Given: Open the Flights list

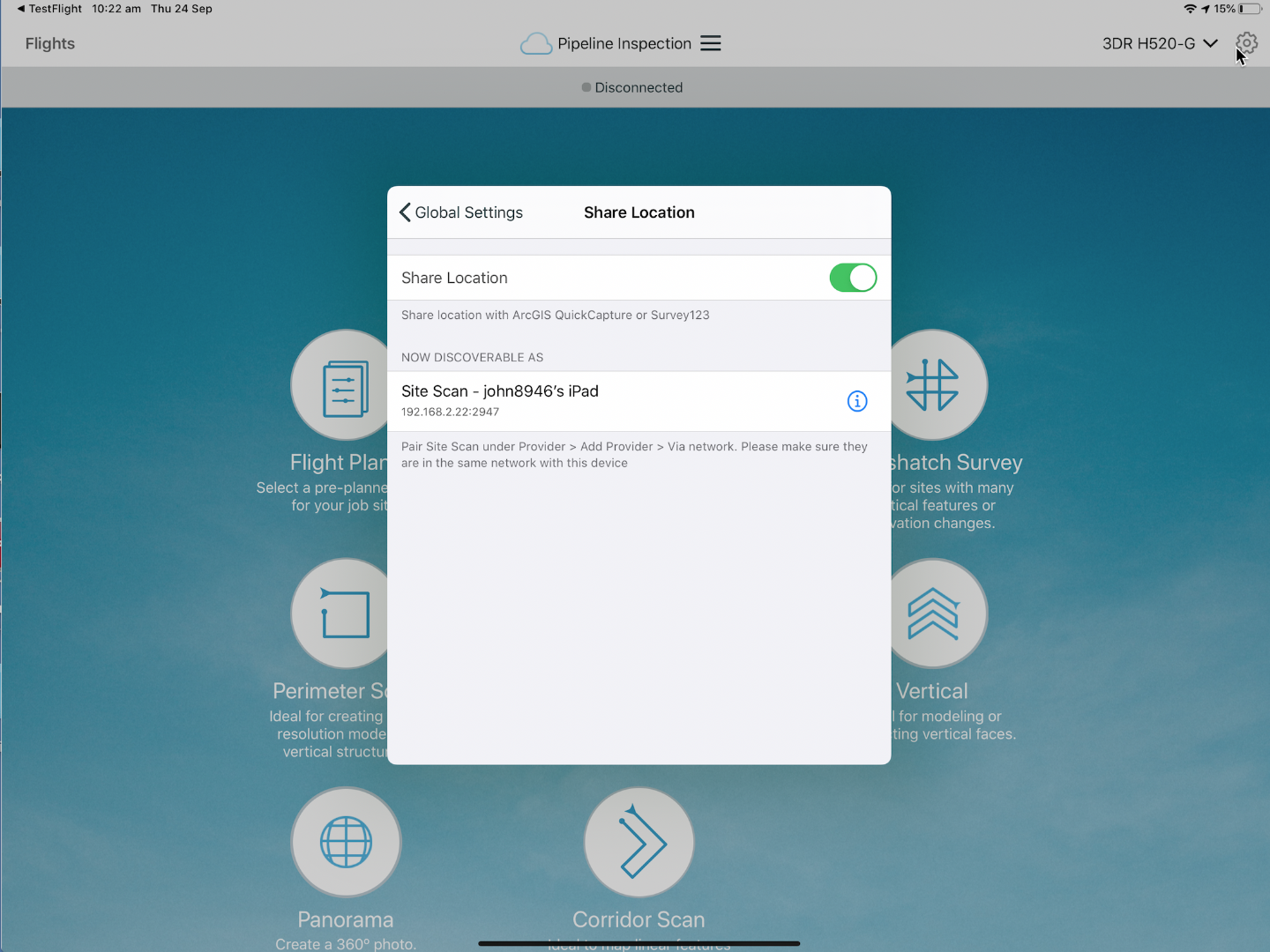Looking at the screenshot, I should (x=50, y=43).
